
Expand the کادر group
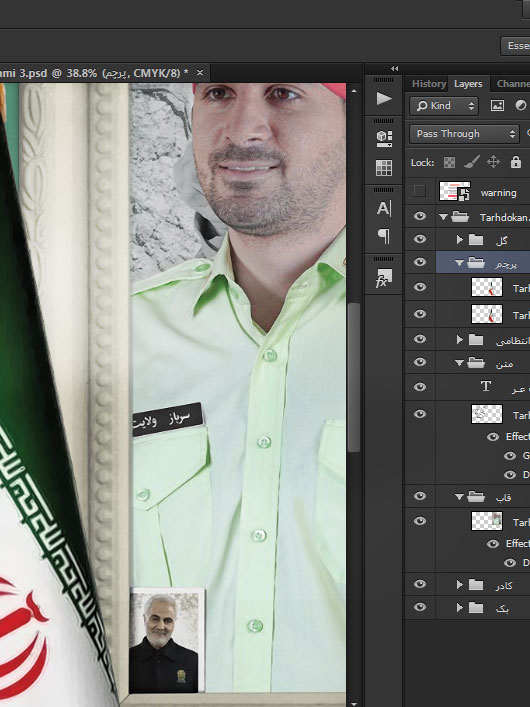[x=460, y=585]
